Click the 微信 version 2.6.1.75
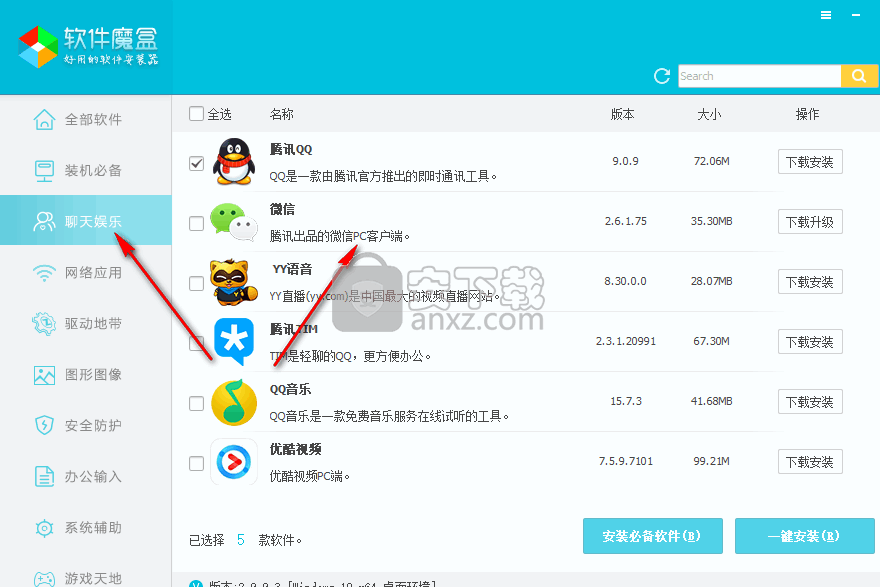Viewport: 880px width, 587px height. click(626, 222)
